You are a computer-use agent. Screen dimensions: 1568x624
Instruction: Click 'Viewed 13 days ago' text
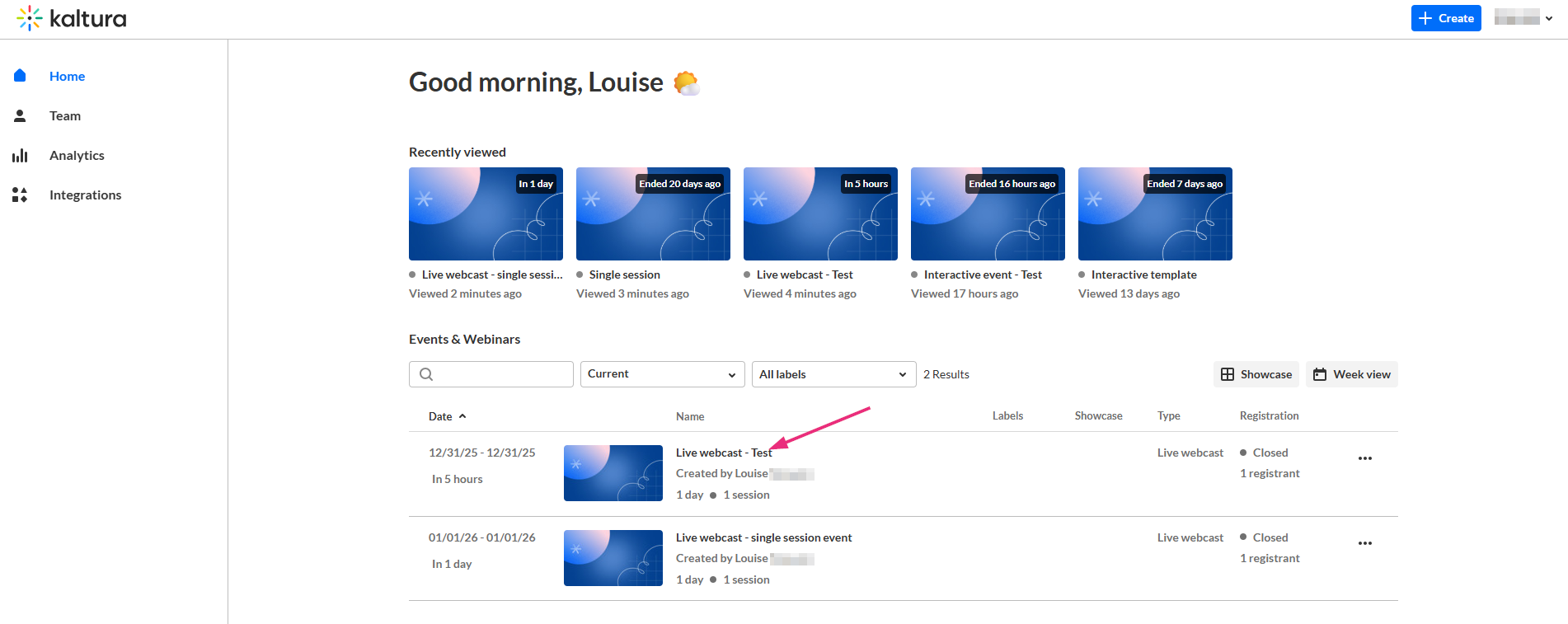[x=1129, y=293]
